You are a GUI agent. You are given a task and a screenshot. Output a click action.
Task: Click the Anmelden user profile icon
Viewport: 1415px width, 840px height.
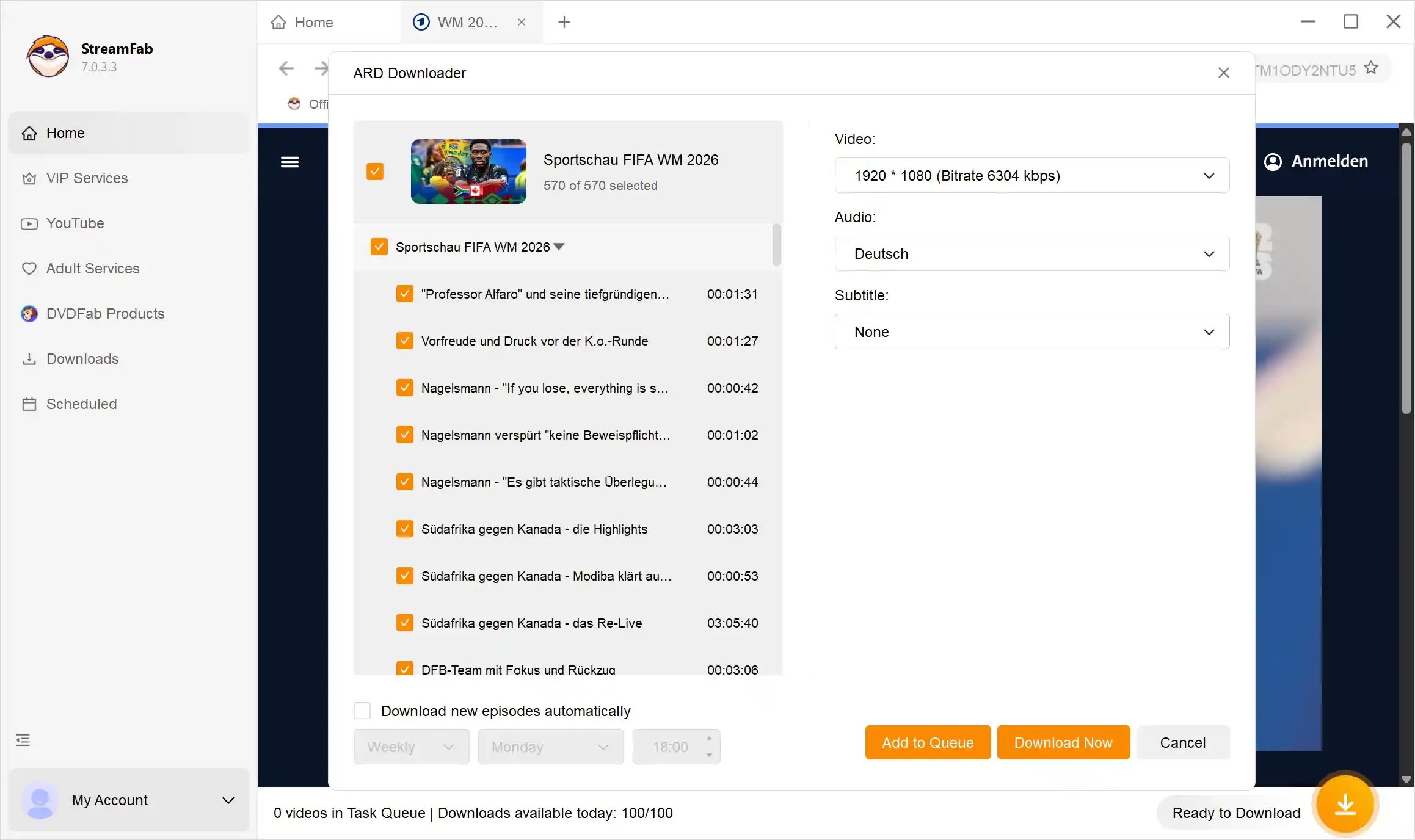click(1273, 162)
